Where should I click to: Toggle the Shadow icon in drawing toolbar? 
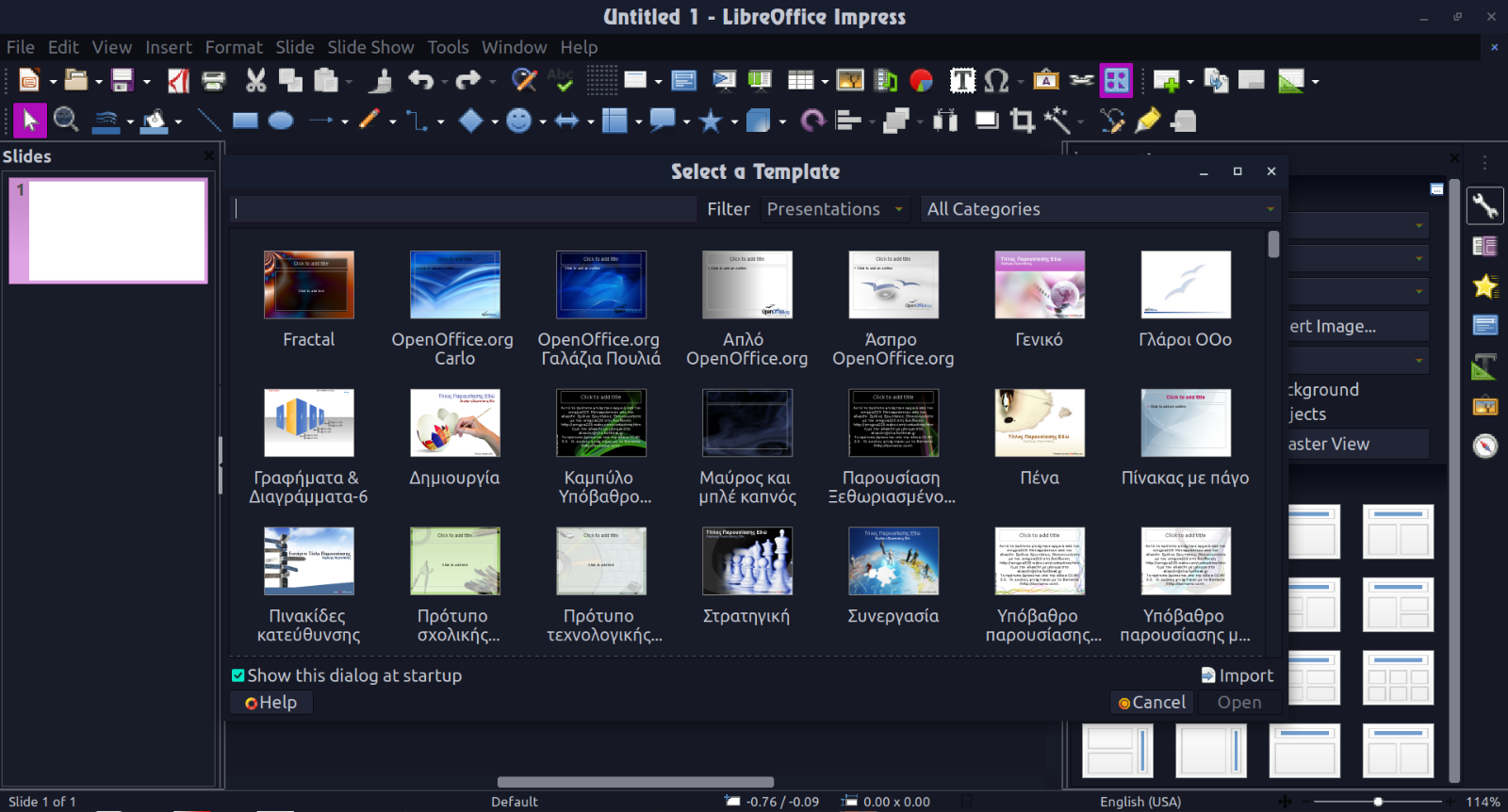point(987,121)
